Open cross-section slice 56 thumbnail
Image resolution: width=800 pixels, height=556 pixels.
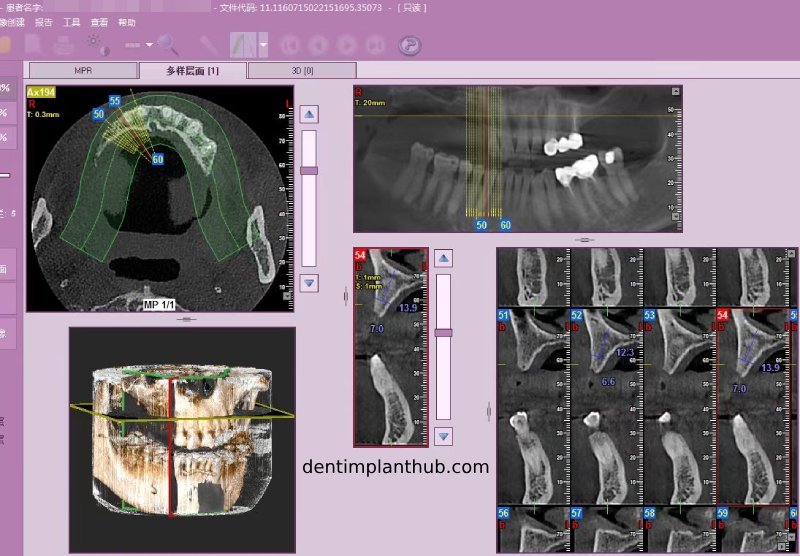534,529
